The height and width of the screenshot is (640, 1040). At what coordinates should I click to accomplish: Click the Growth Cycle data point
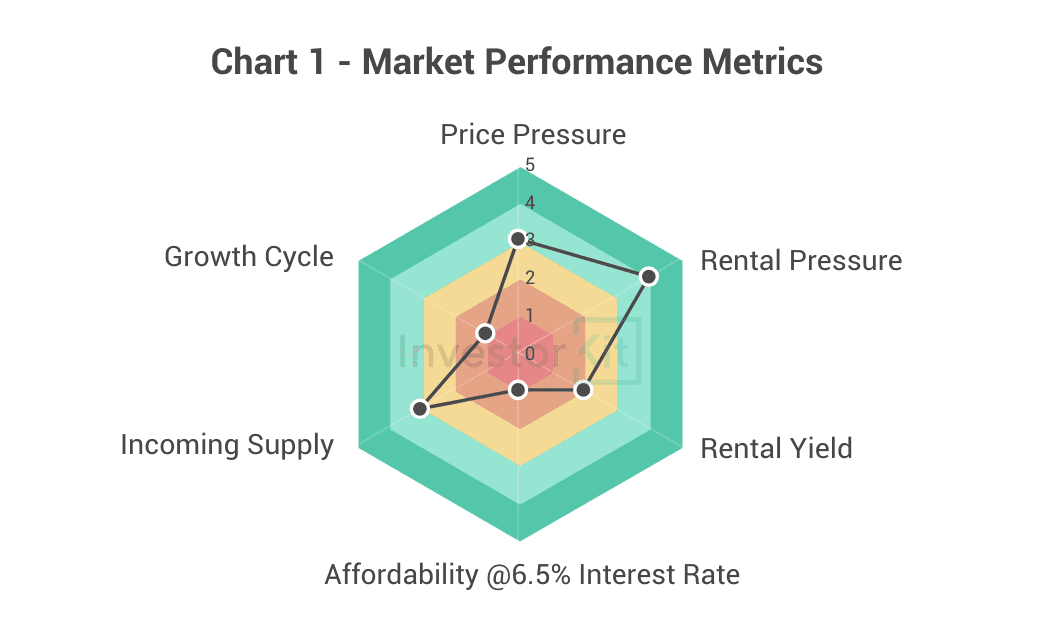tap(486, 332)
